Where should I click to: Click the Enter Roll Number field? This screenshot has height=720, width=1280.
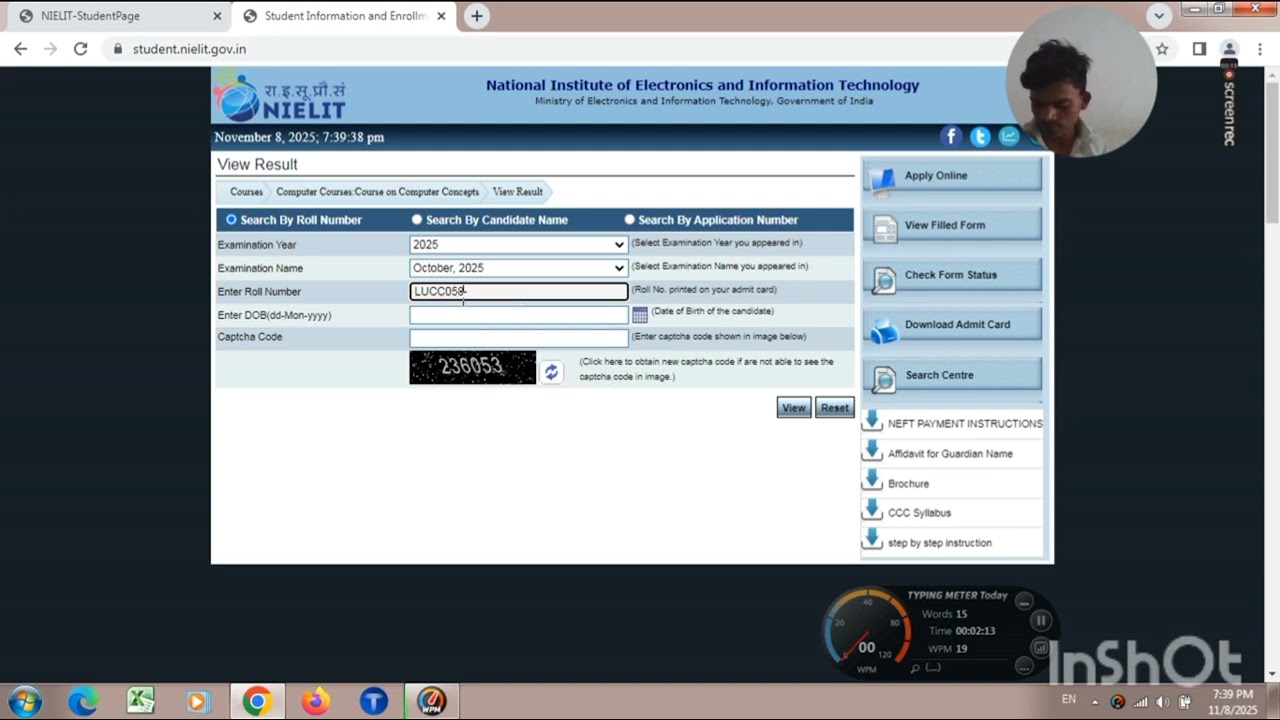518,291
